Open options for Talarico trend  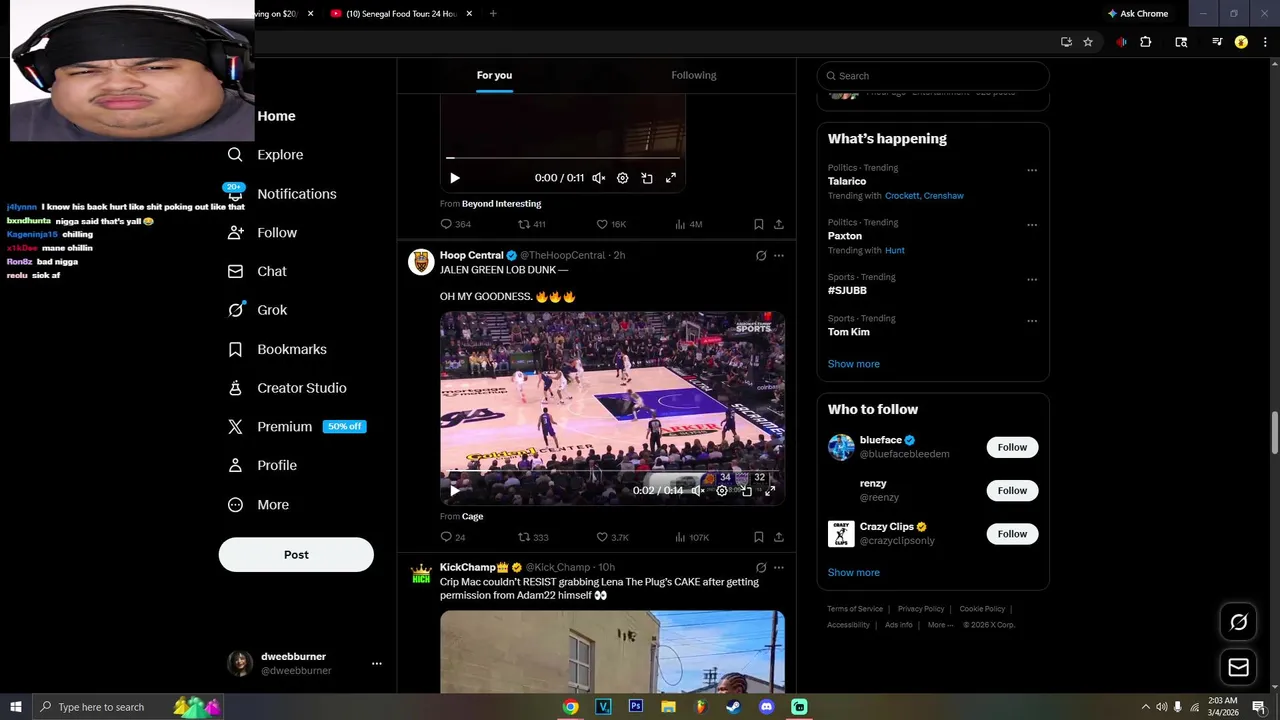coord(1032,170)
